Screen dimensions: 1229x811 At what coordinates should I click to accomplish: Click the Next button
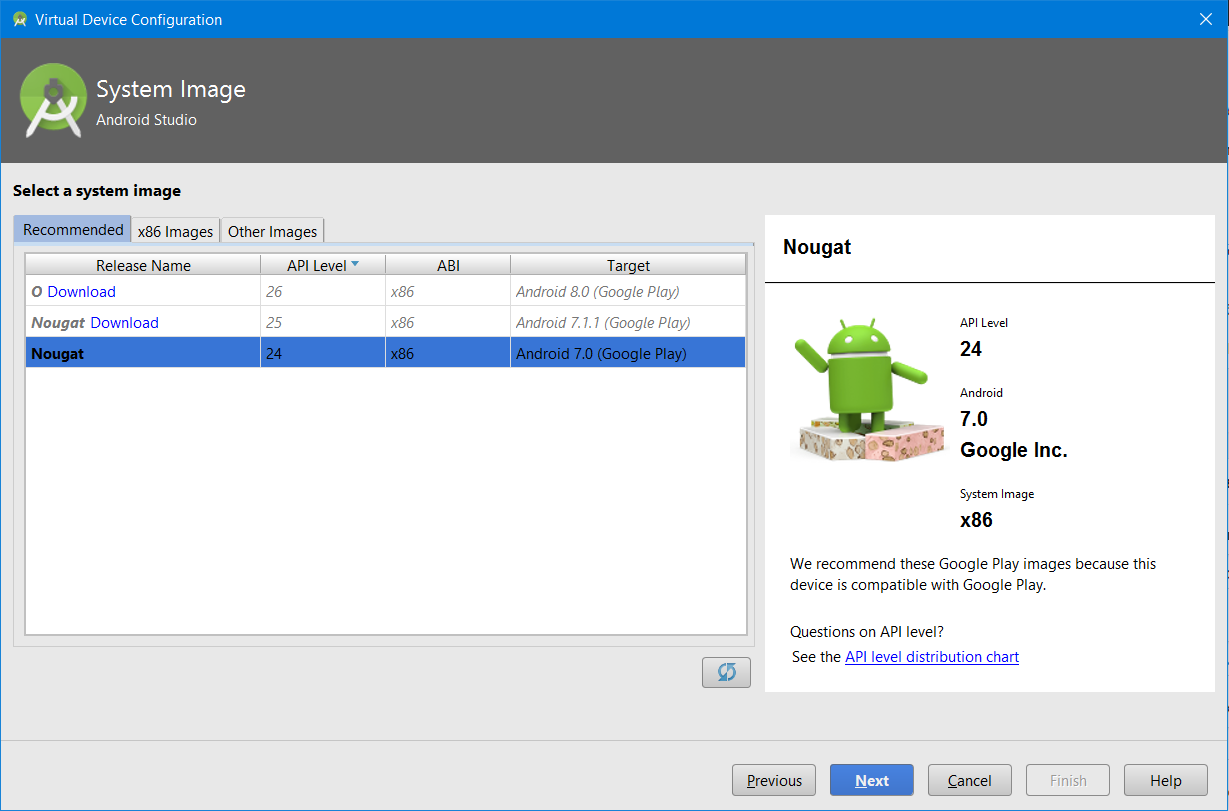(x=872, y=780)
